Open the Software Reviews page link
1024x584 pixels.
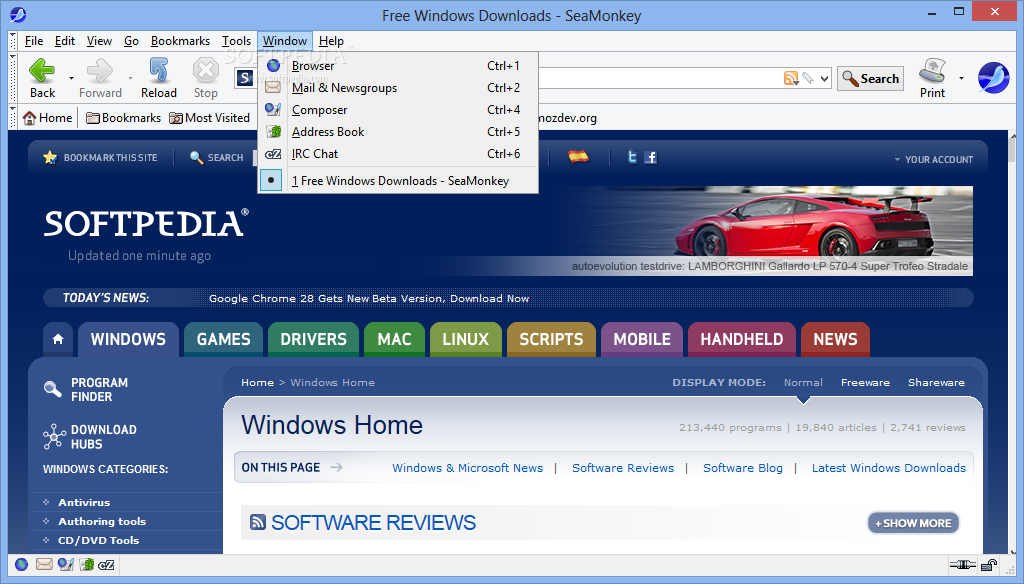pyautogui.click(x=623, y=468)
